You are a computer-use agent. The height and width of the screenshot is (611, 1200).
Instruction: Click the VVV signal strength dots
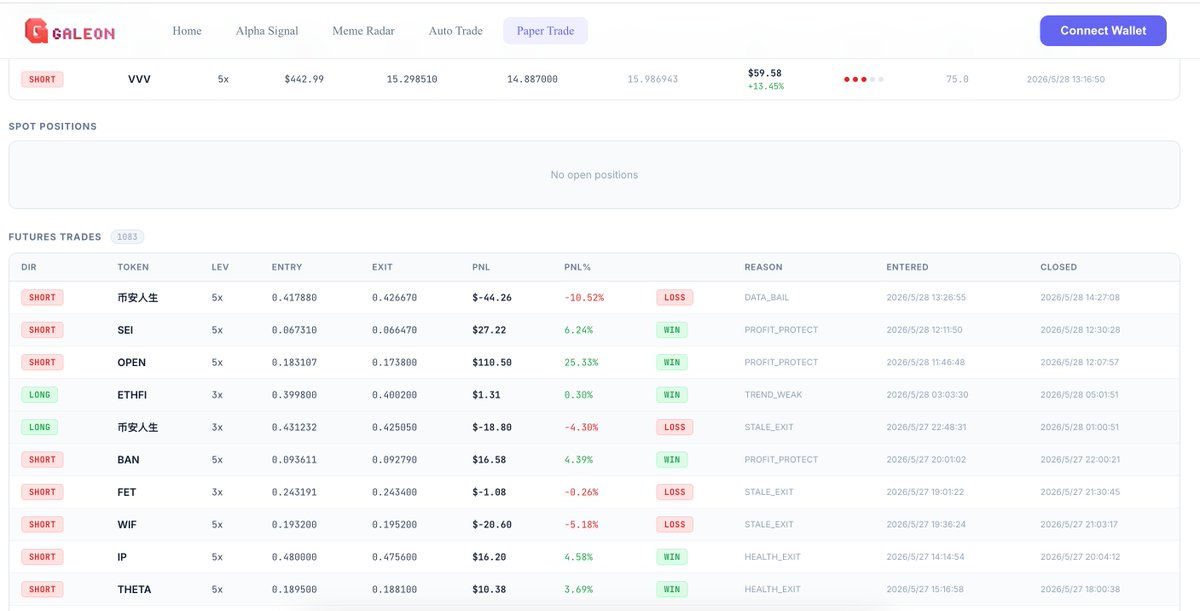[863, 79]
